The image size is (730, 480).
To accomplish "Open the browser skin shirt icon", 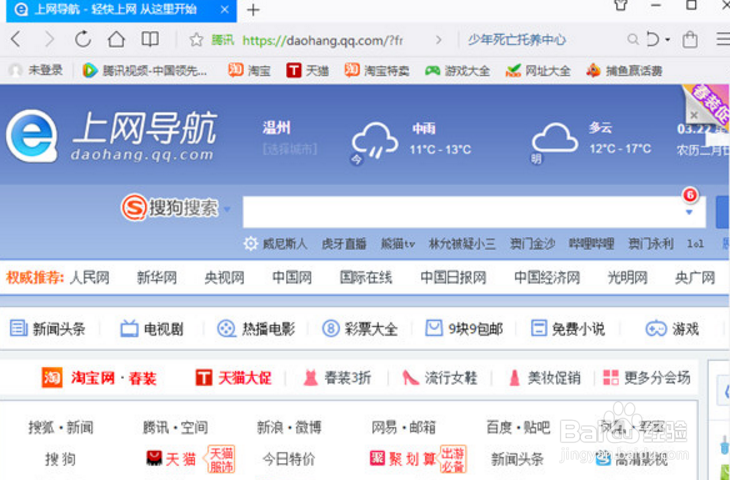I will pyautogui.click(x=621, y=6).
